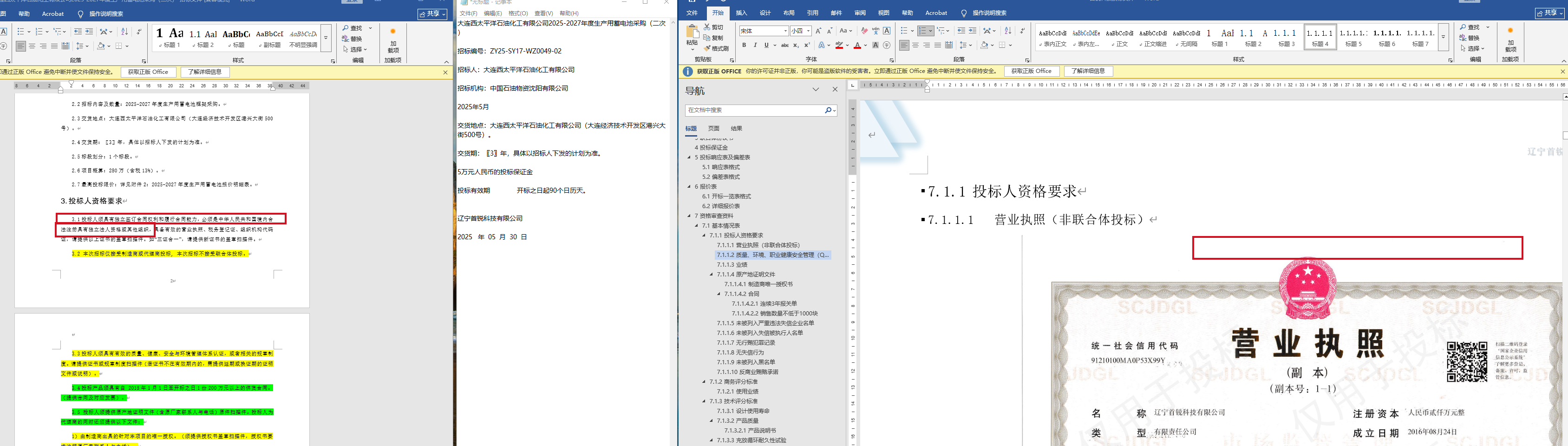Click Increase Indent in right Word ribbon
1568x446 pixels.
click(972, 31)
